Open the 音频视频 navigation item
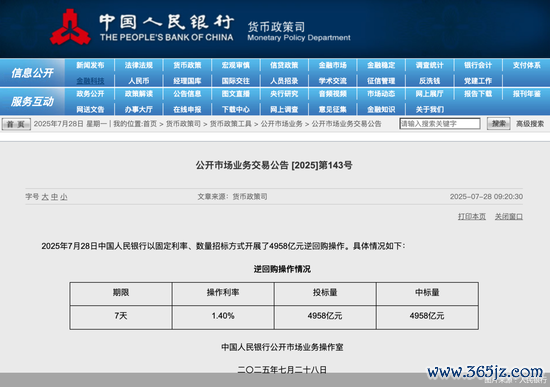Image resolution: width=550 pixels, height=387 pixels. [333, 94]
